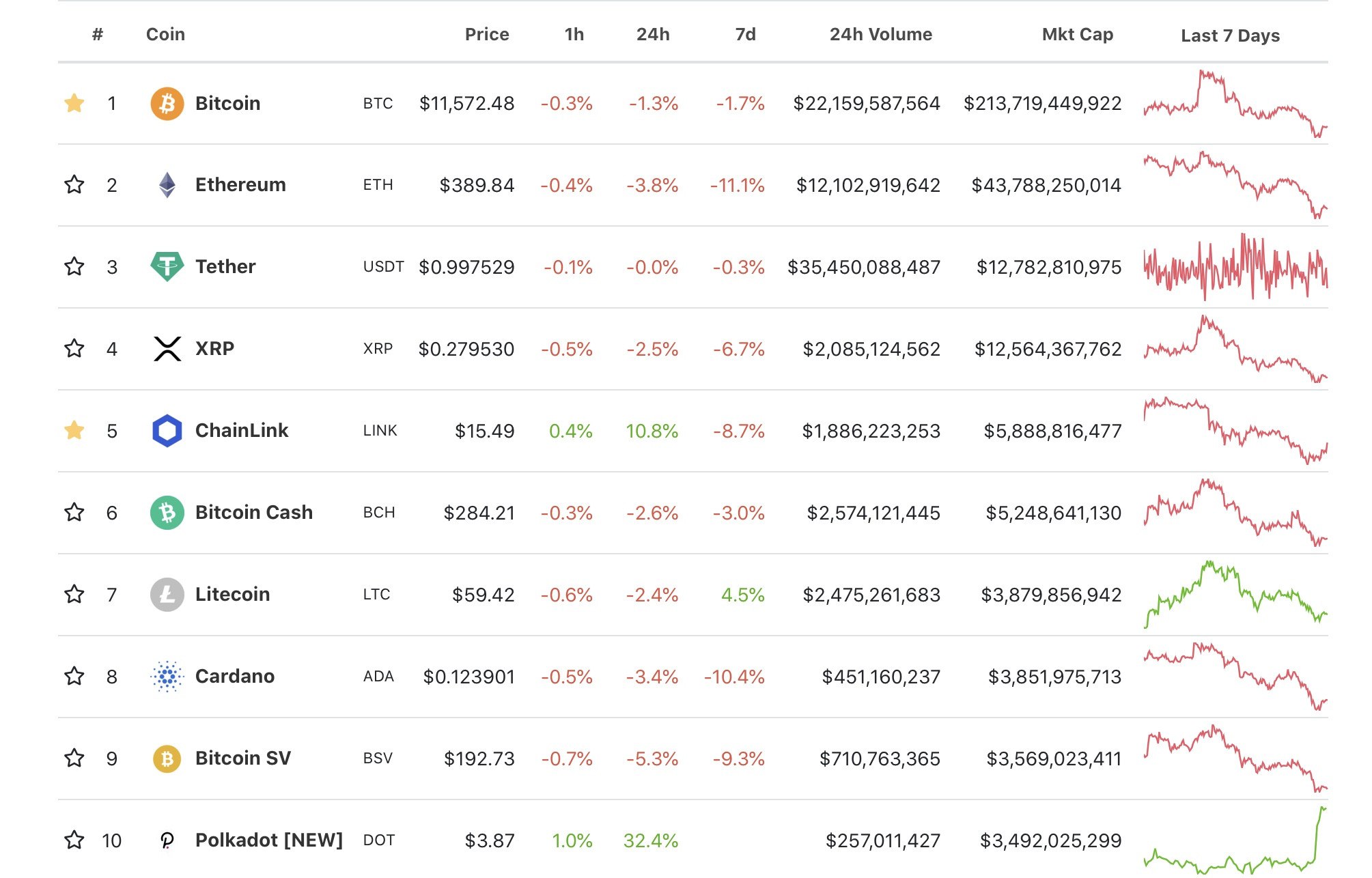Click the Bitcoin SV yellow logo icon
The image size is (1372, 878).
click(167, 759)
